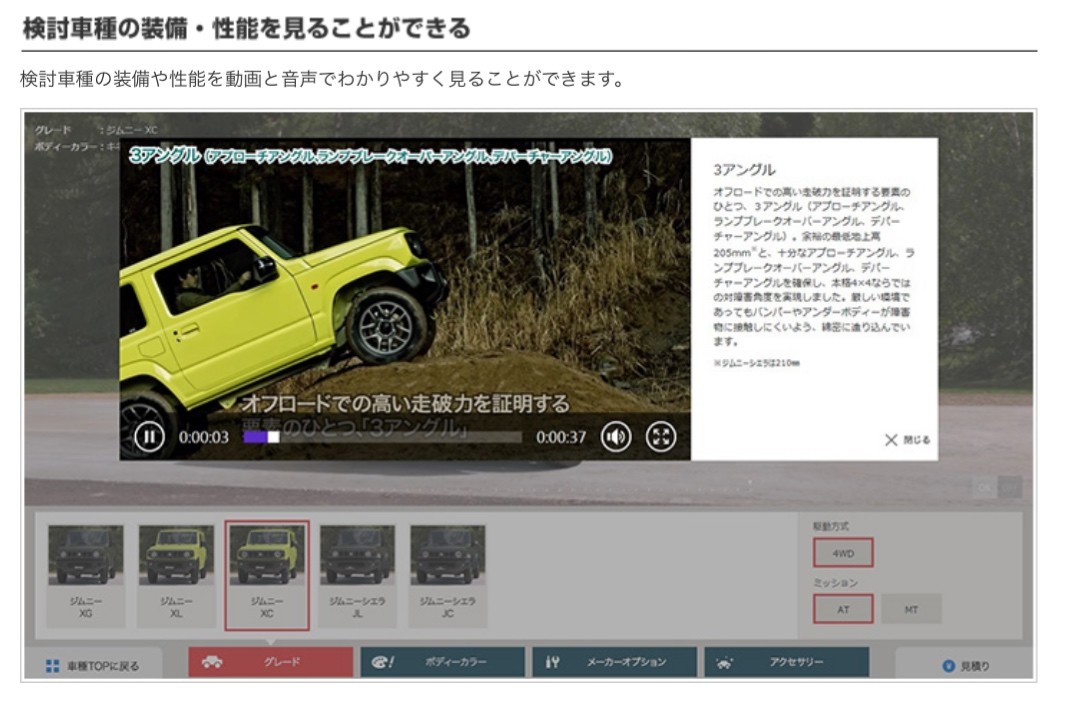
Task: Click the video duration 0:00:37
Action: click(561, 437)
